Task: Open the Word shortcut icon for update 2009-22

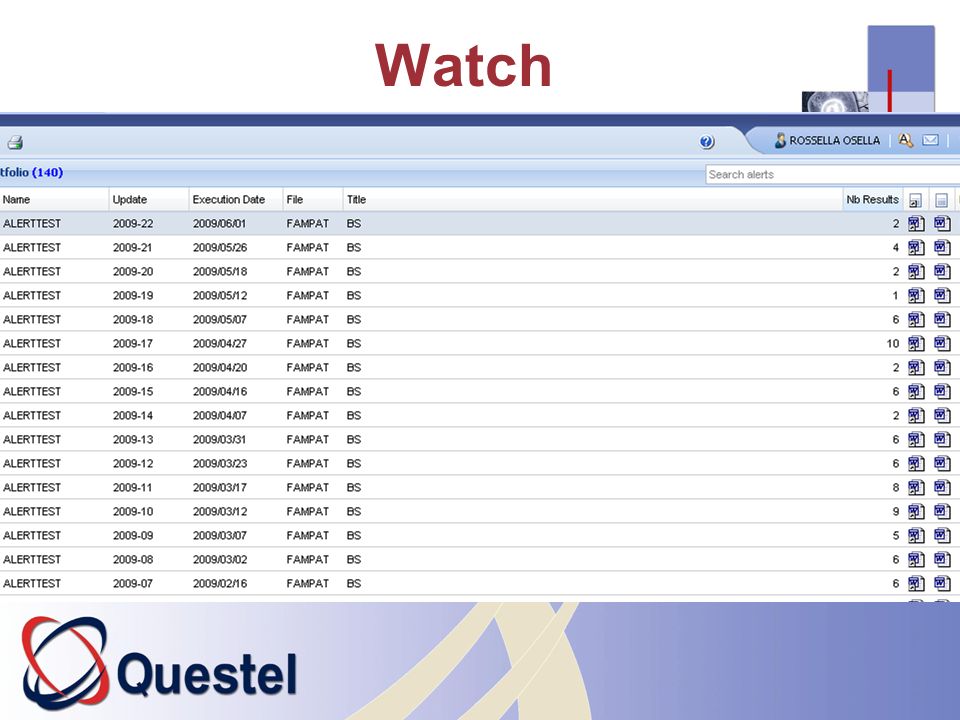Action: point(916,223)
